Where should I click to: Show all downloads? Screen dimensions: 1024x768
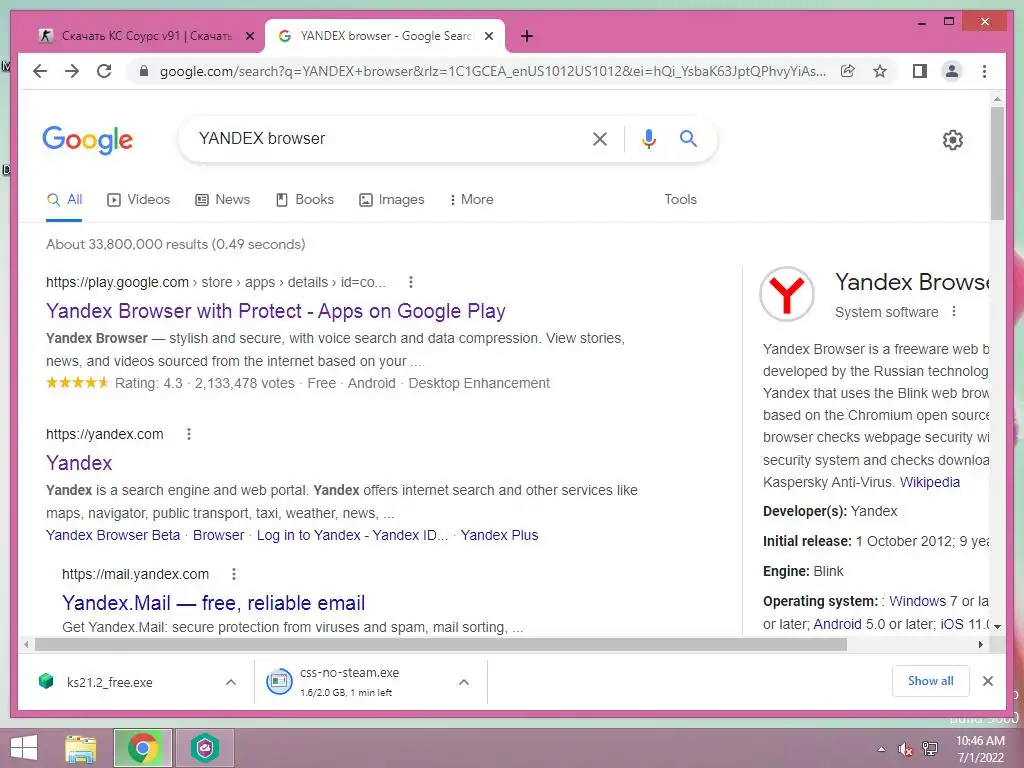(931, 681)
